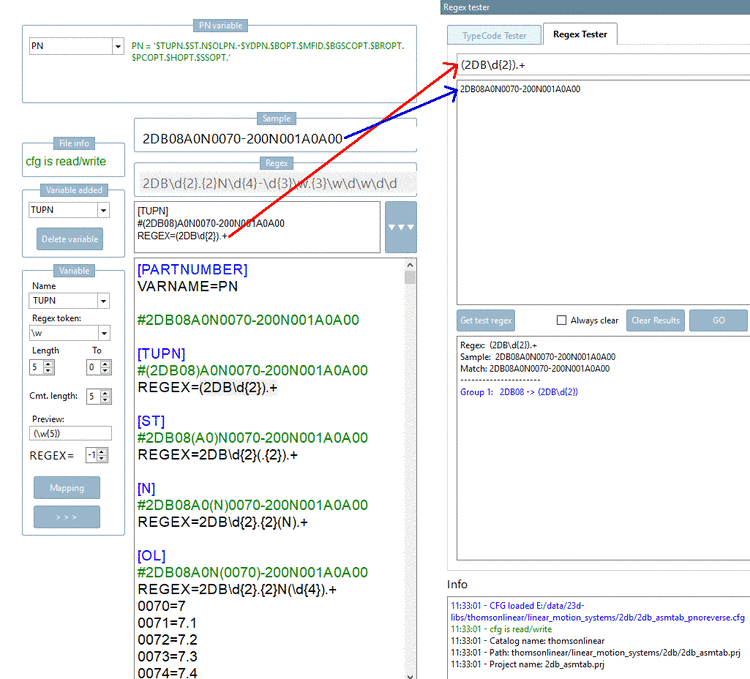Increase the Cmt. length stepper value

106,393
